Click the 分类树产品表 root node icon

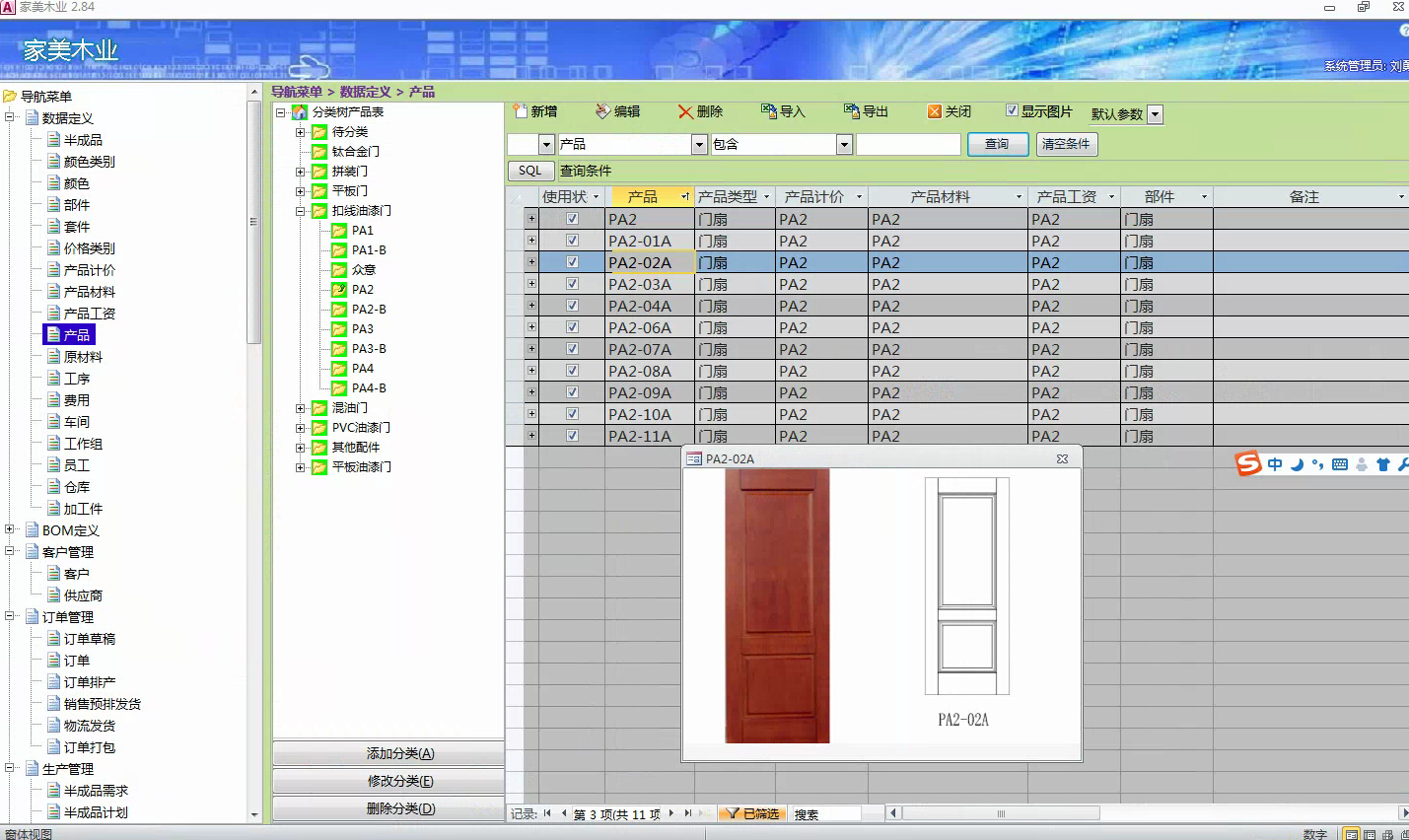pyautogui.click(x=300, y=112)
